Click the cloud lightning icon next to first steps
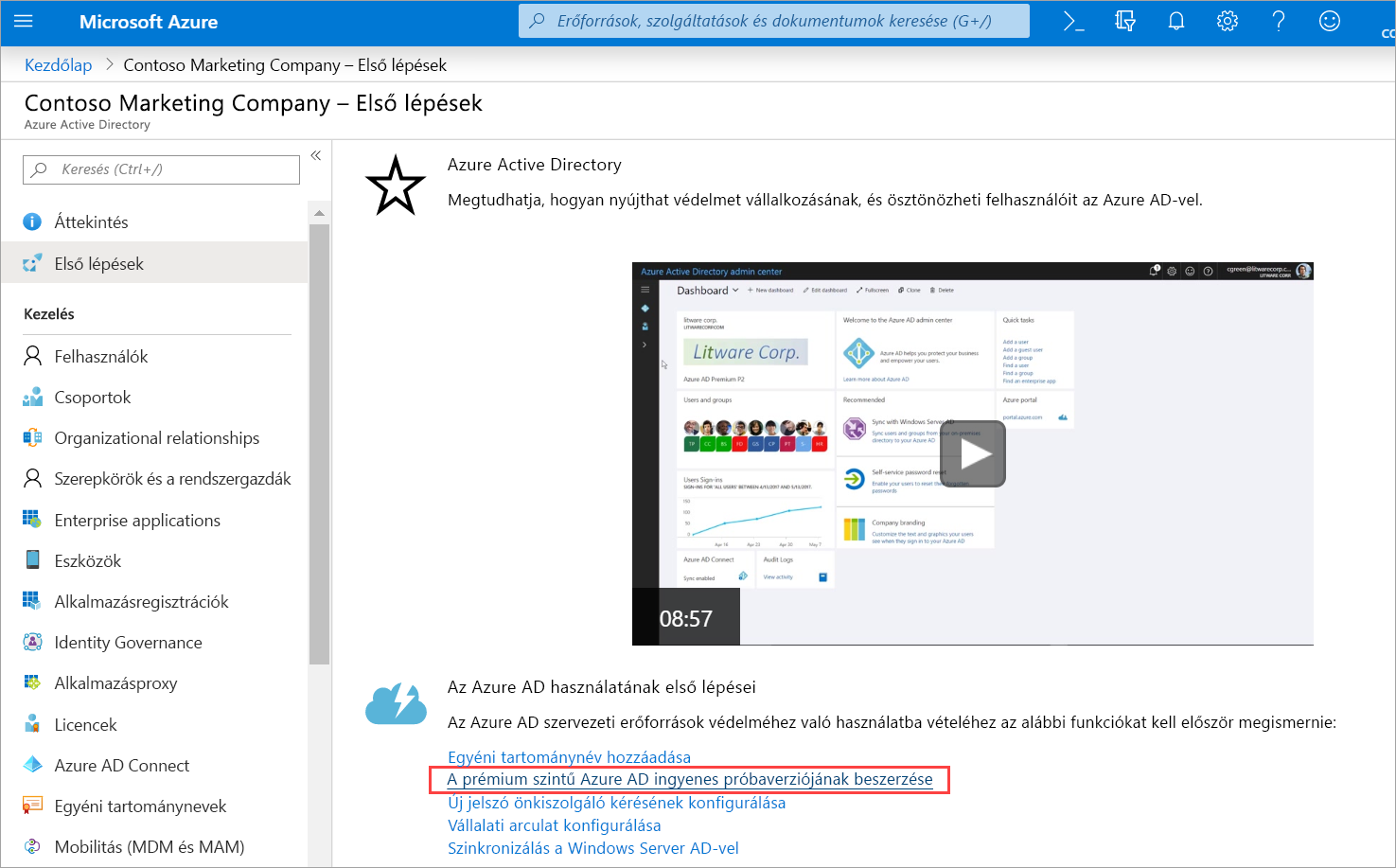Image resolution: width=1396 pixels, height=868 pixels. 396,704
